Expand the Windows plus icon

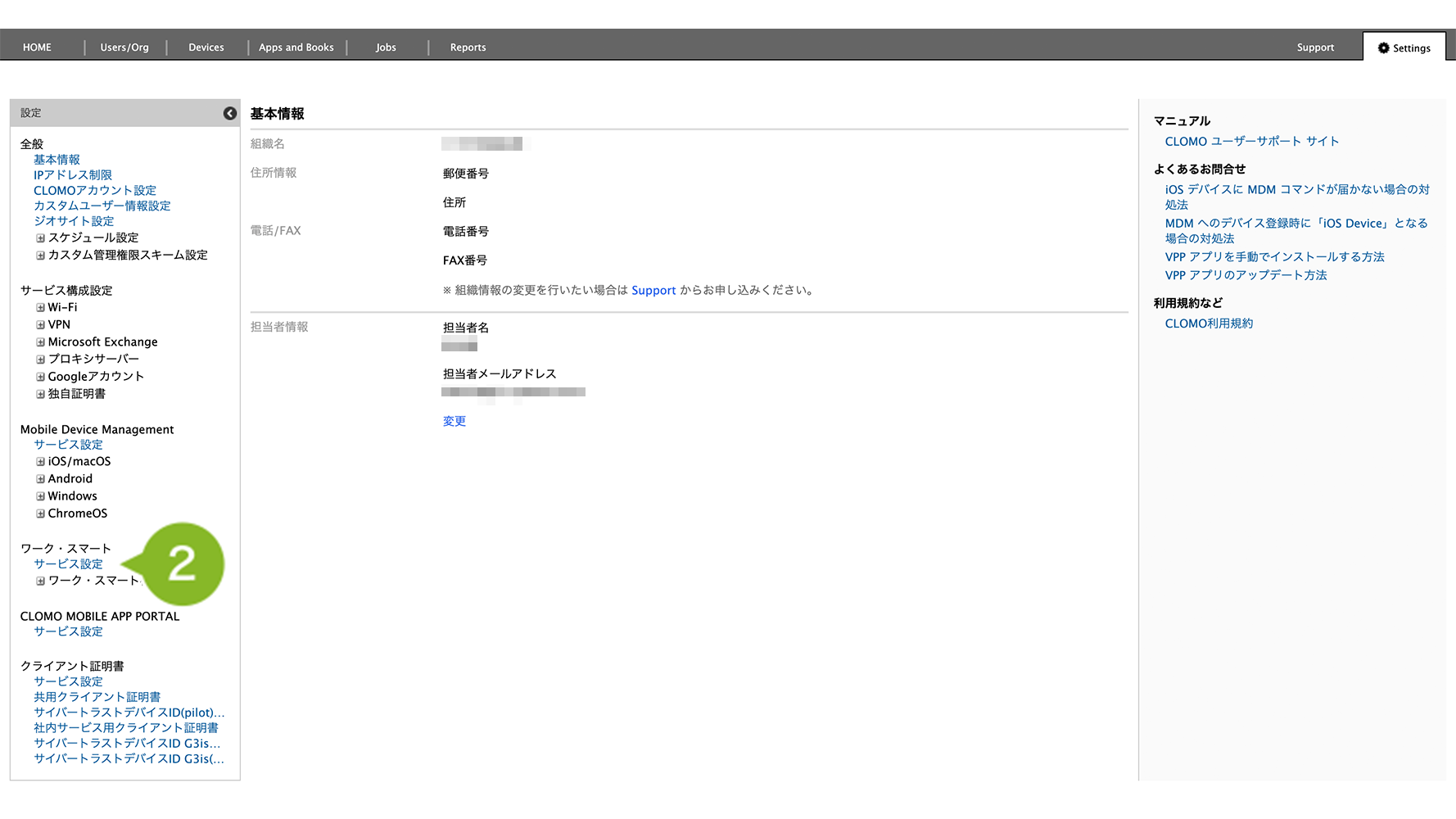40,496
